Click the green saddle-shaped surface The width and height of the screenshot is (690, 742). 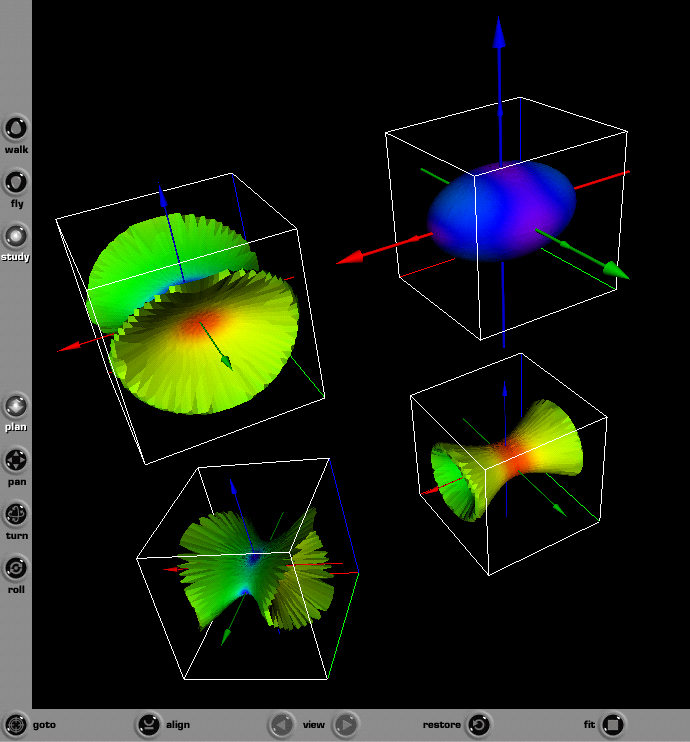(256, 570)
